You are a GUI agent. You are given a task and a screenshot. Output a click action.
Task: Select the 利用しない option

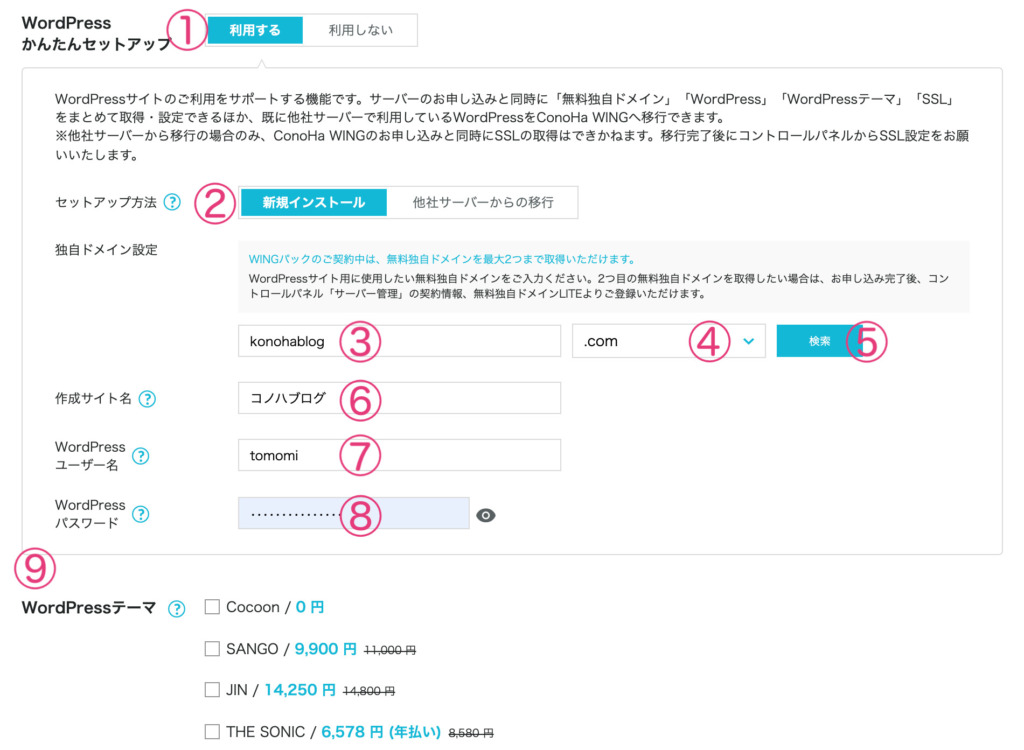pyautogui.click(x=360, y=30)
